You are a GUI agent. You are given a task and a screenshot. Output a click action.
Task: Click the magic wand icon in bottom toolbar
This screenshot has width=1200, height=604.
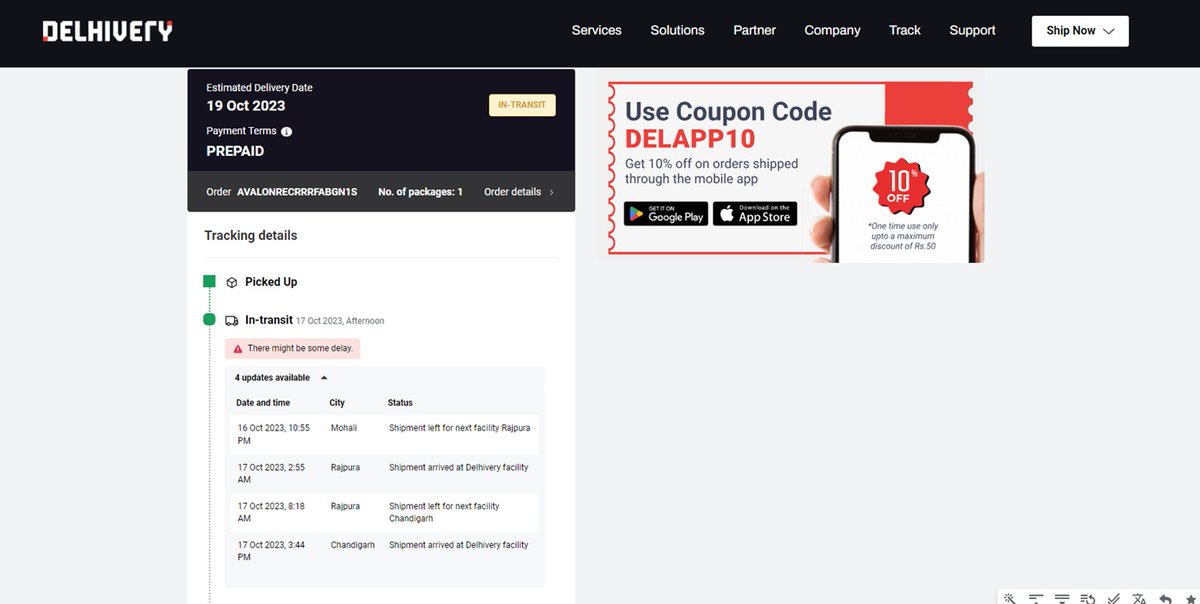1011,598
